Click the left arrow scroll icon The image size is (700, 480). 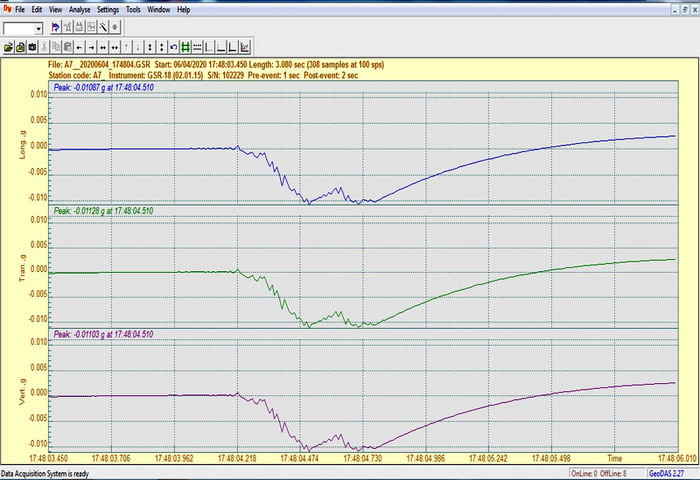79,47
